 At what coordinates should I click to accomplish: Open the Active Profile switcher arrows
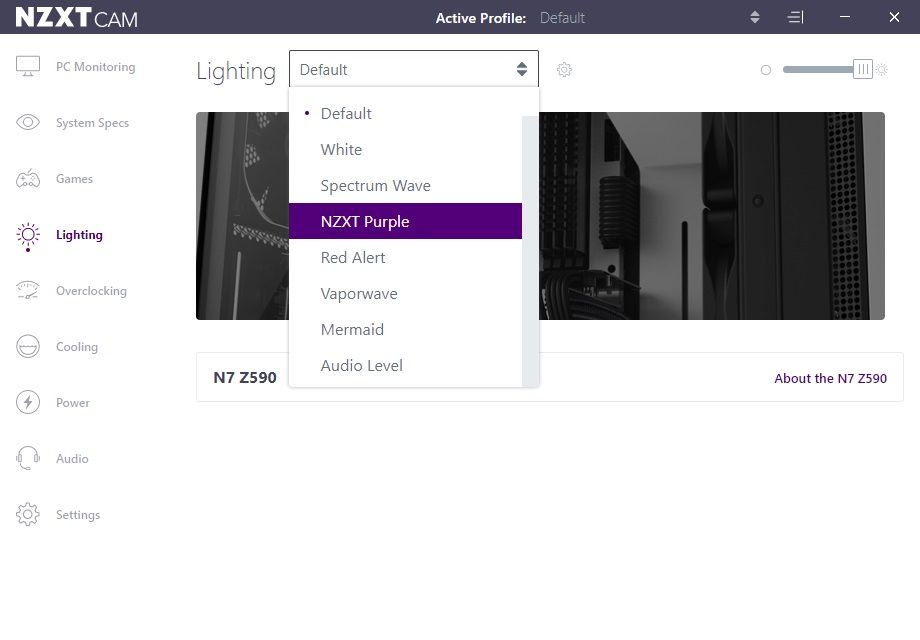tap(755, 18)
